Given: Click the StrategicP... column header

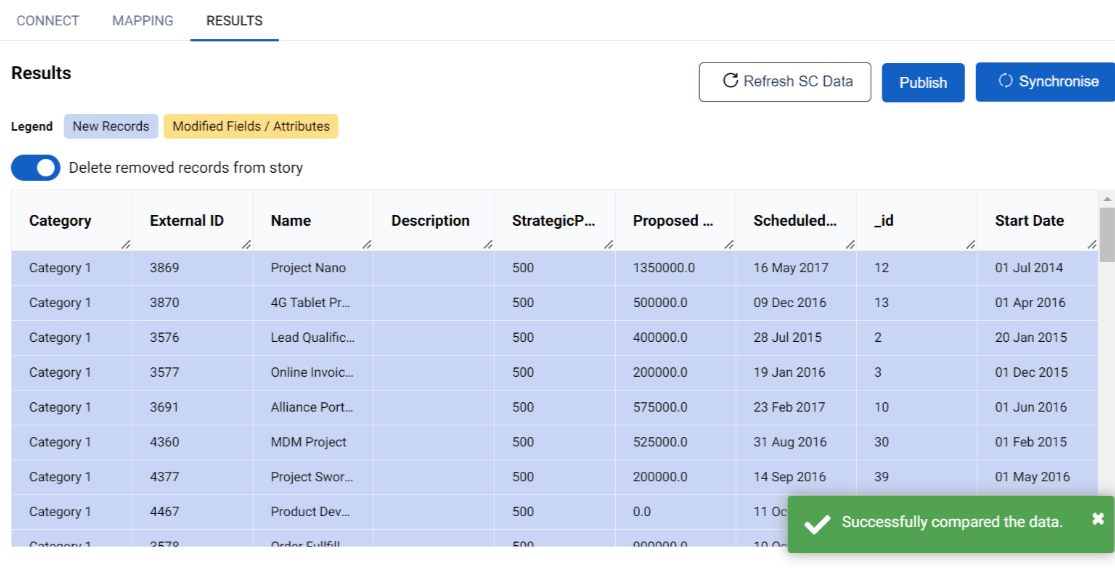Looking at the screenshot, I should coord(555,221).
